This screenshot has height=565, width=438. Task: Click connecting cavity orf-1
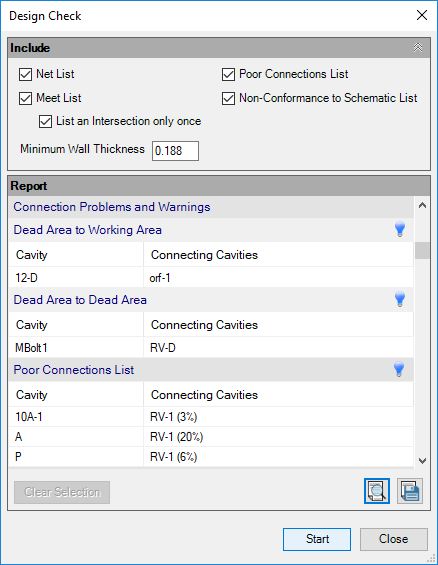click(x=278, y=277)
